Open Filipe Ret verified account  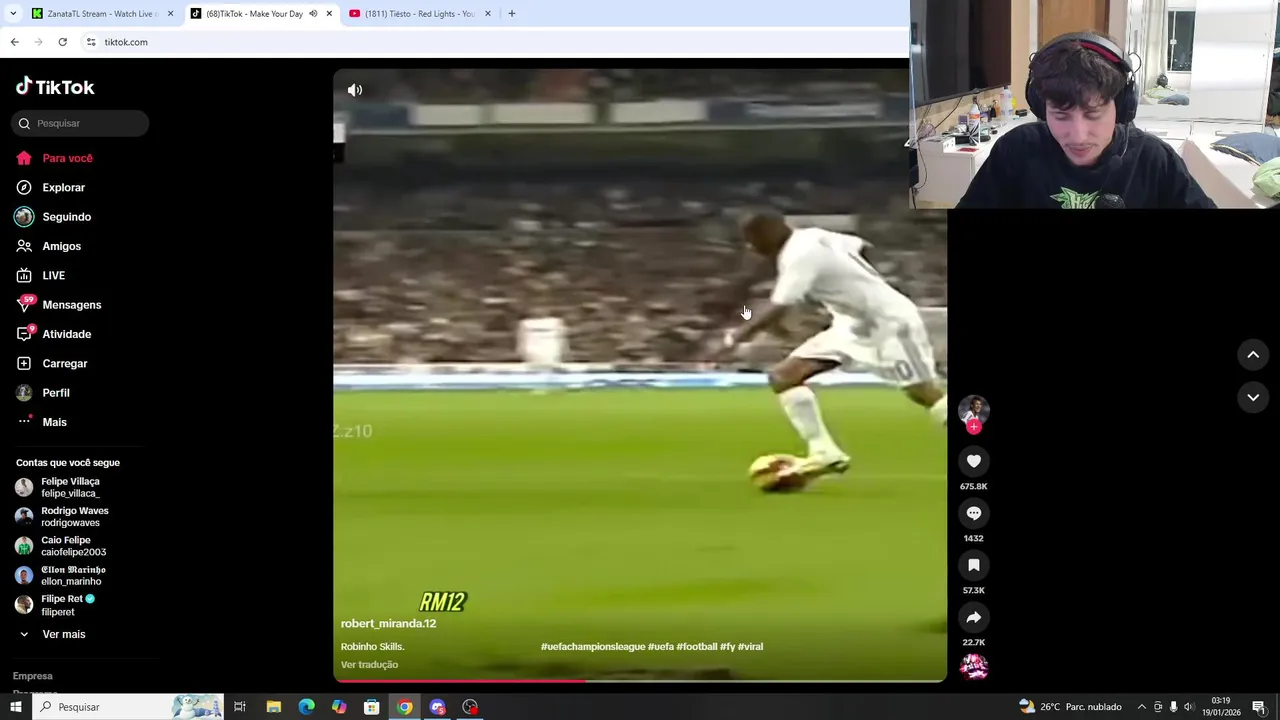point(62,605)
